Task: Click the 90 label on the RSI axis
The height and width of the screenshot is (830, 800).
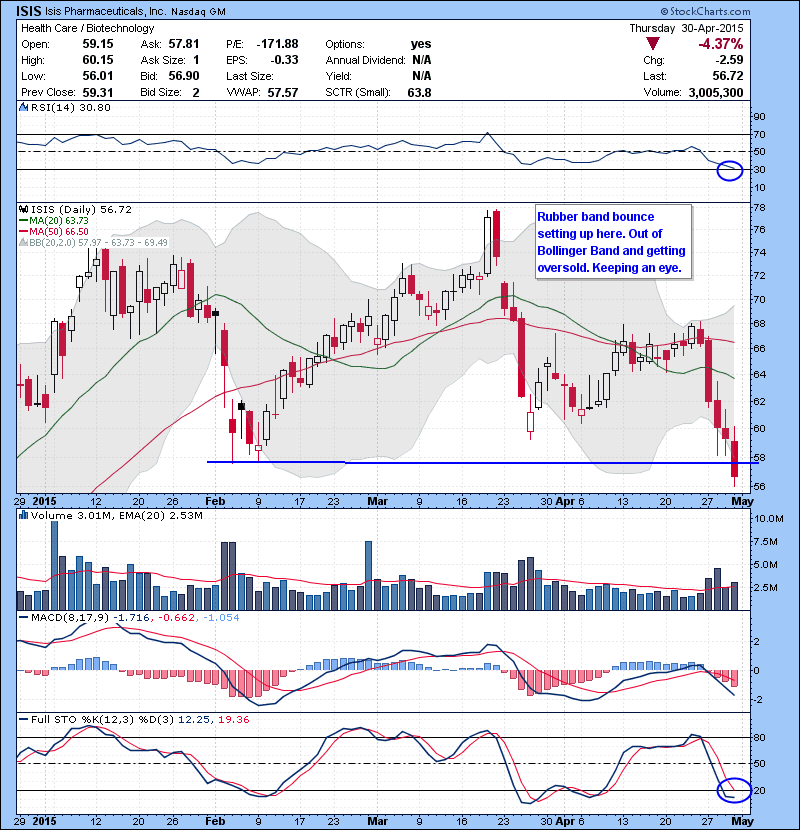Action: point(759,116)
